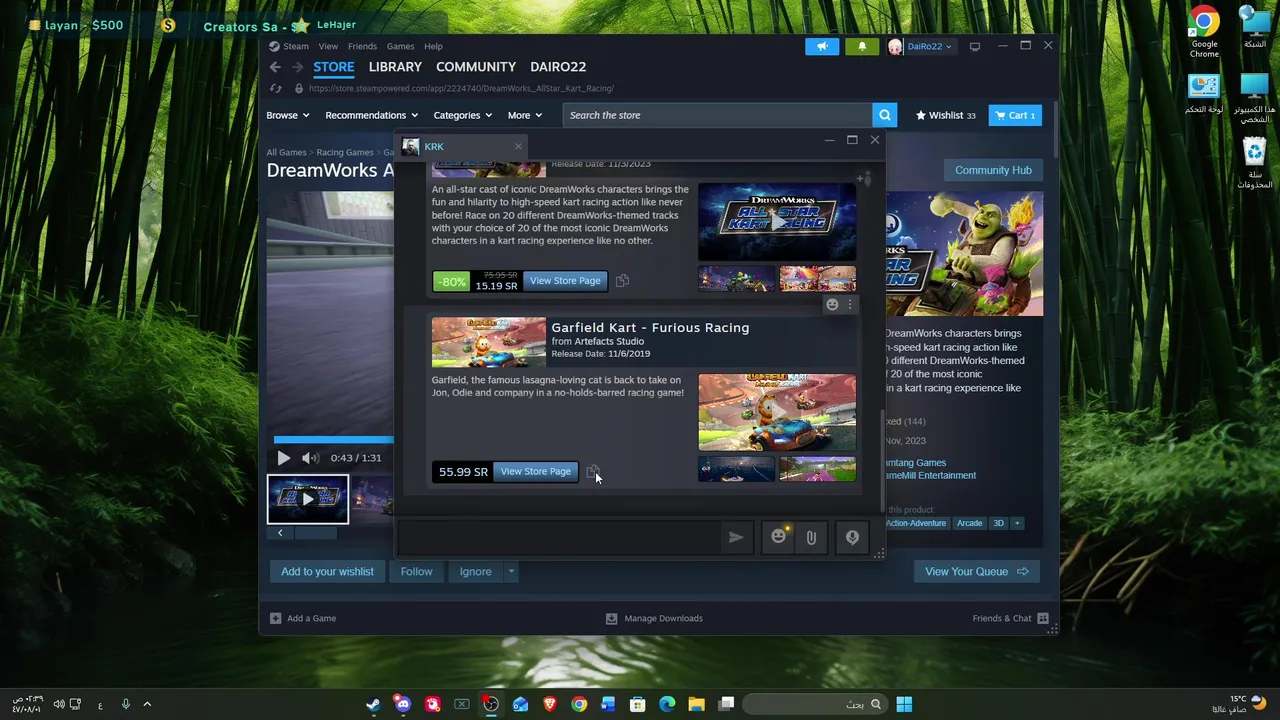Select the Garfield Kart main screenshot thumbnail
The height and width of the screenshot is (720, 1280).
coord(777,413)
